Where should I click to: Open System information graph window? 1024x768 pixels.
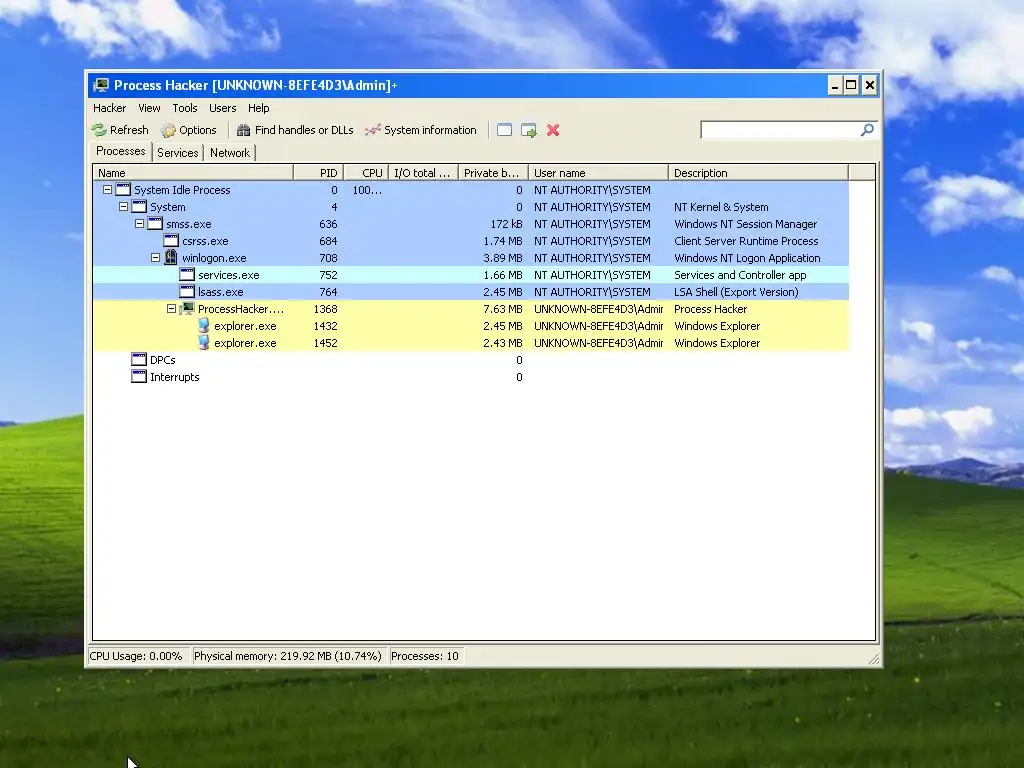[x=421, y=130]
